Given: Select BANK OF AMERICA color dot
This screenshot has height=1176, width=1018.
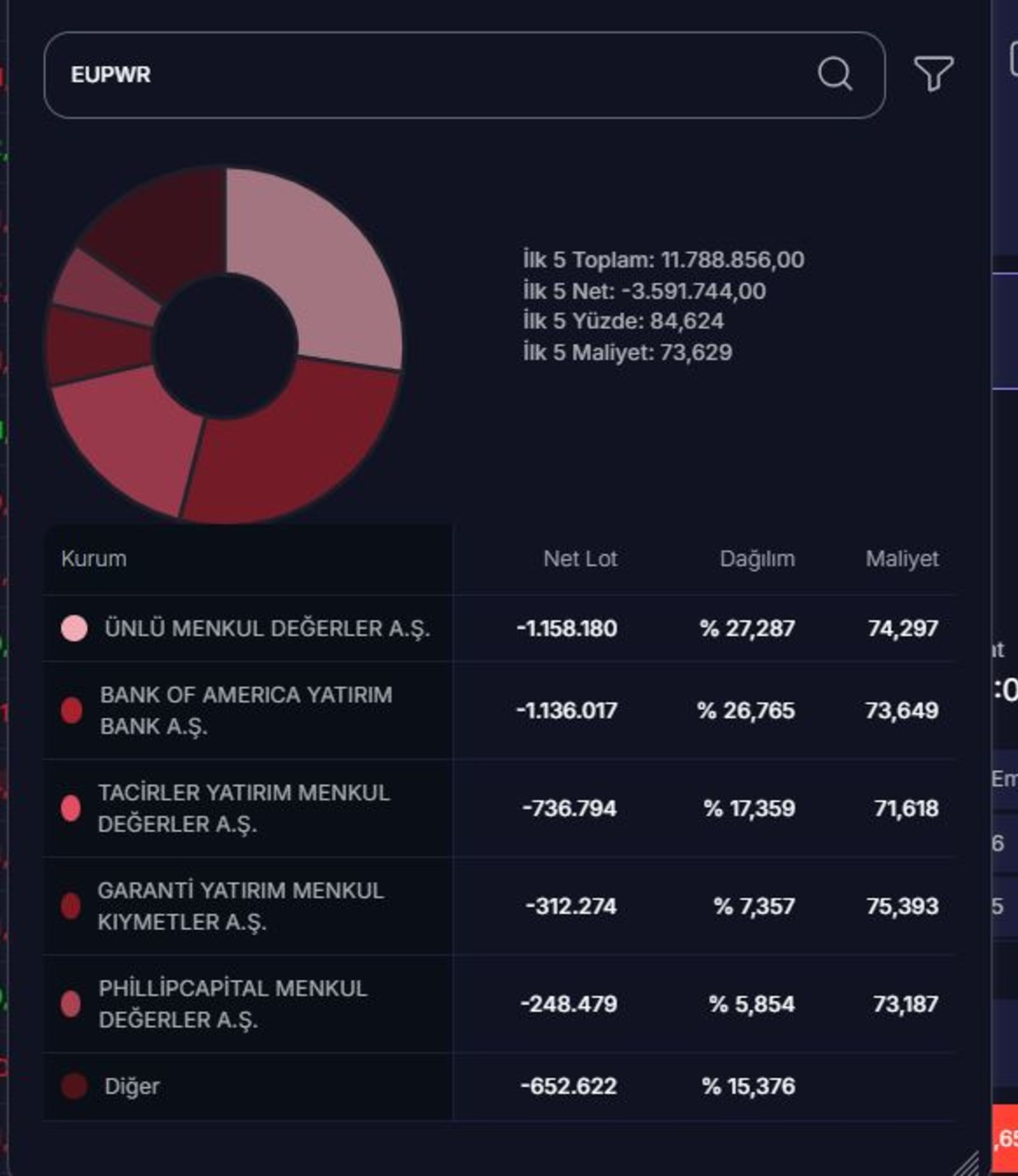Looking at the screenshot, I should 72,709.
